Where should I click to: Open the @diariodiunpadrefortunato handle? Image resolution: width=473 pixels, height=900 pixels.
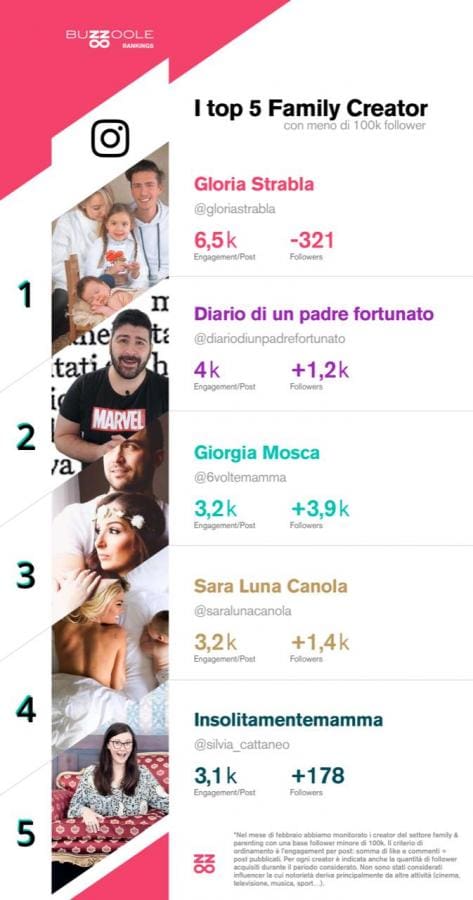(x=270, y=339)
